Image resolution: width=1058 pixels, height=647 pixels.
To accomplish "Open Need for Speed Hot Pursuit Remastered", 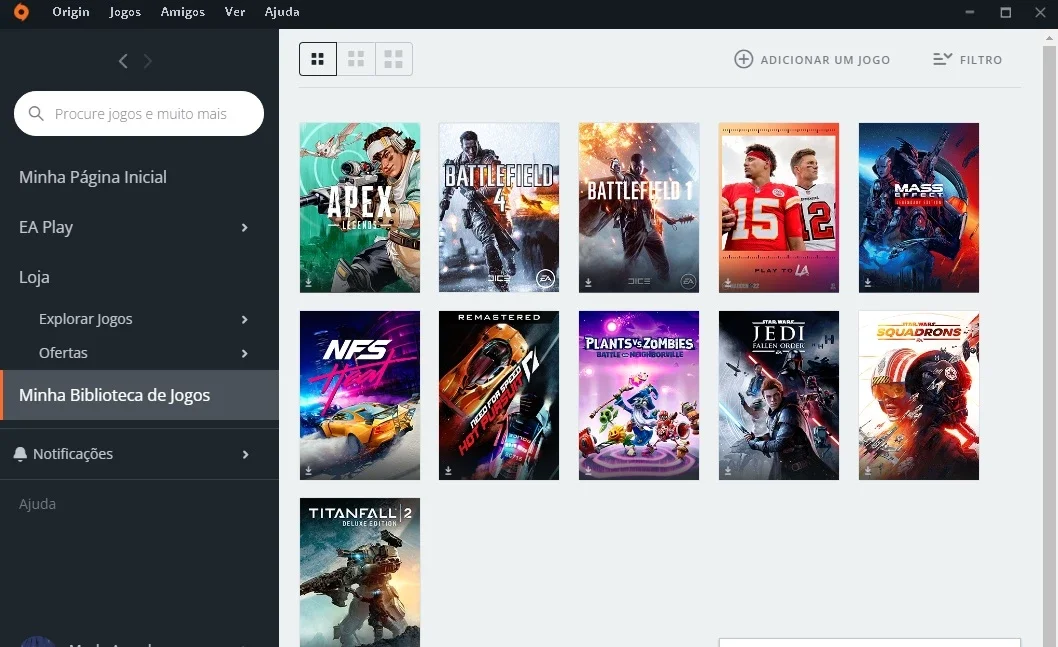I will [499, 395].
